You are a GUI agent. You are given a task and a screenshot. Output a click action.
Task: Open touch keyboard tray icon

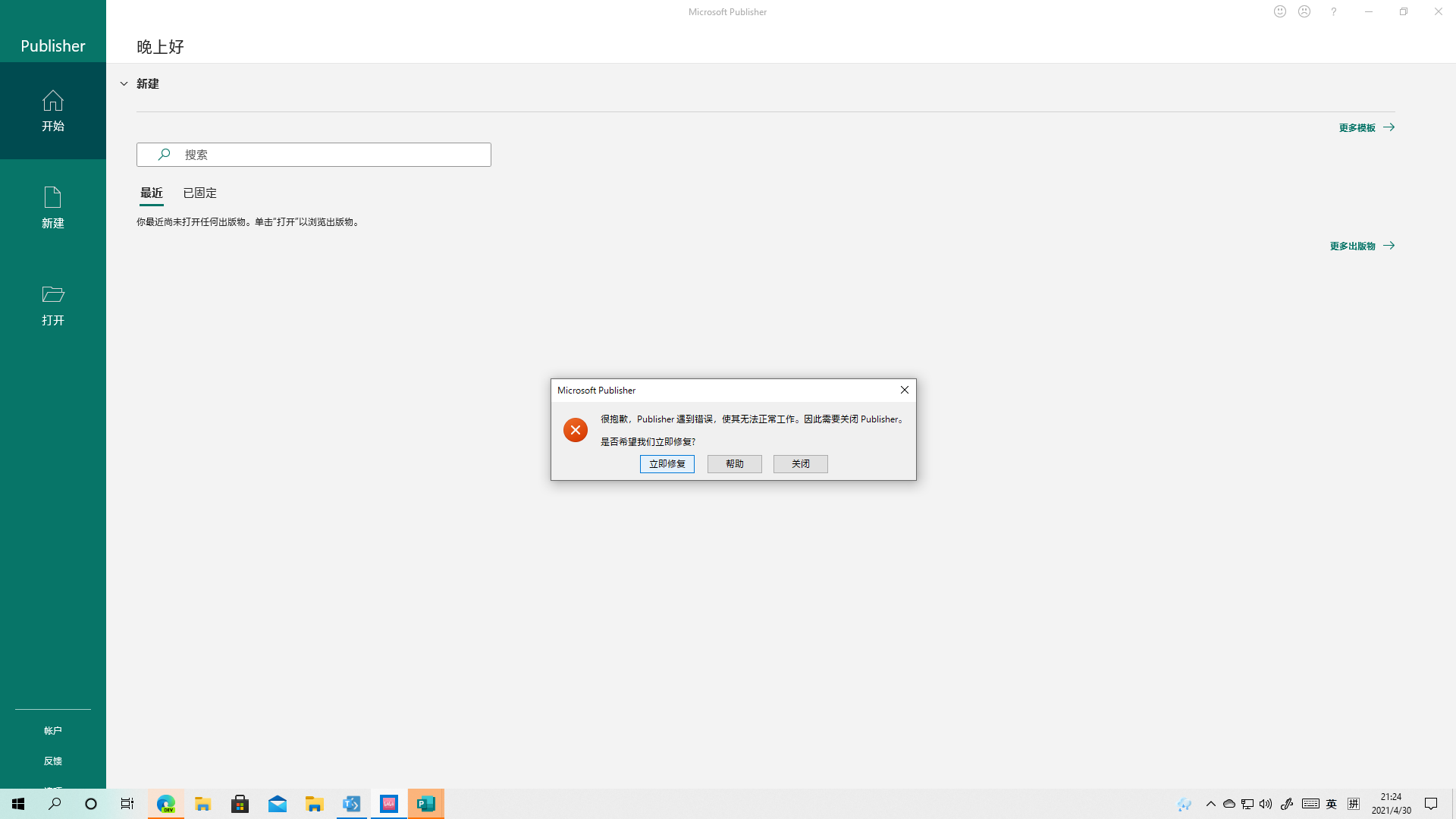click(x=1310, y=804)
